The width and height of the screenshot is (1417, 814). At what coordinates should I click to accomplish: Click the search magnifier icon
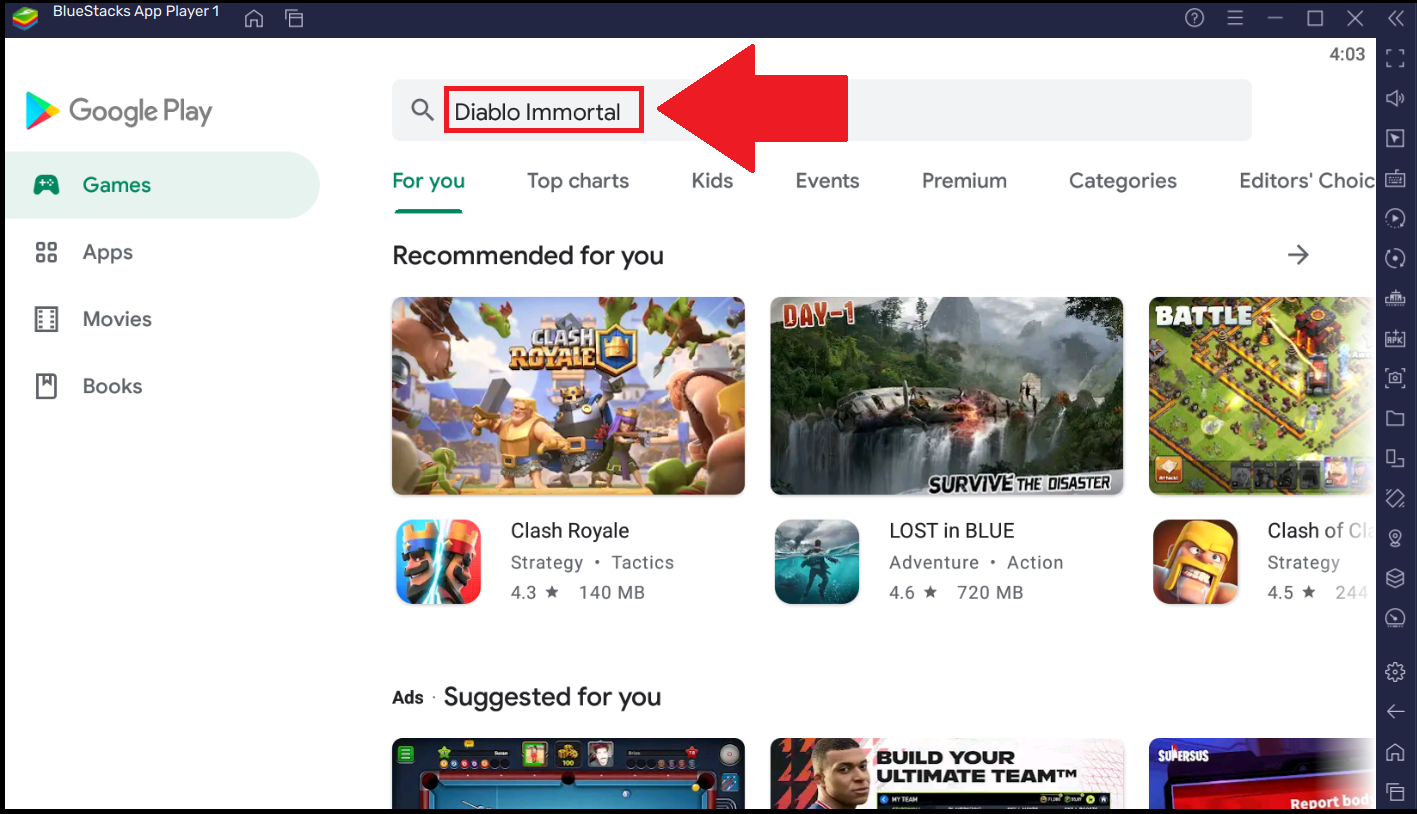(423, 110)
